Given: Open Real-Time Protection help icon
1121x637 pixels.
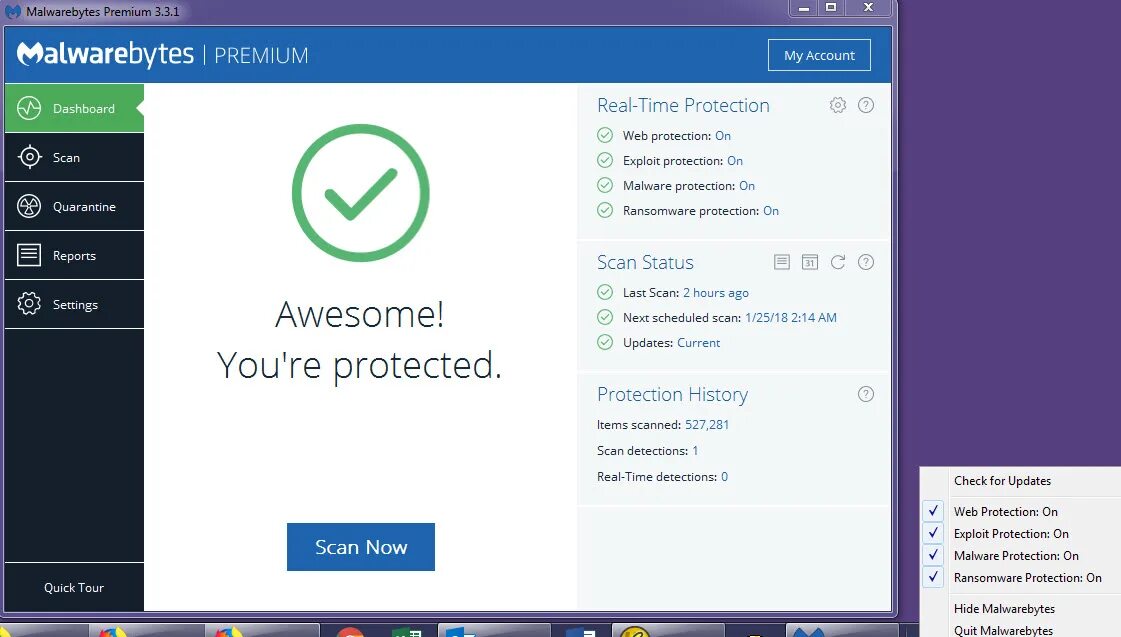Looking at the screenshot, I should (866, 105).
